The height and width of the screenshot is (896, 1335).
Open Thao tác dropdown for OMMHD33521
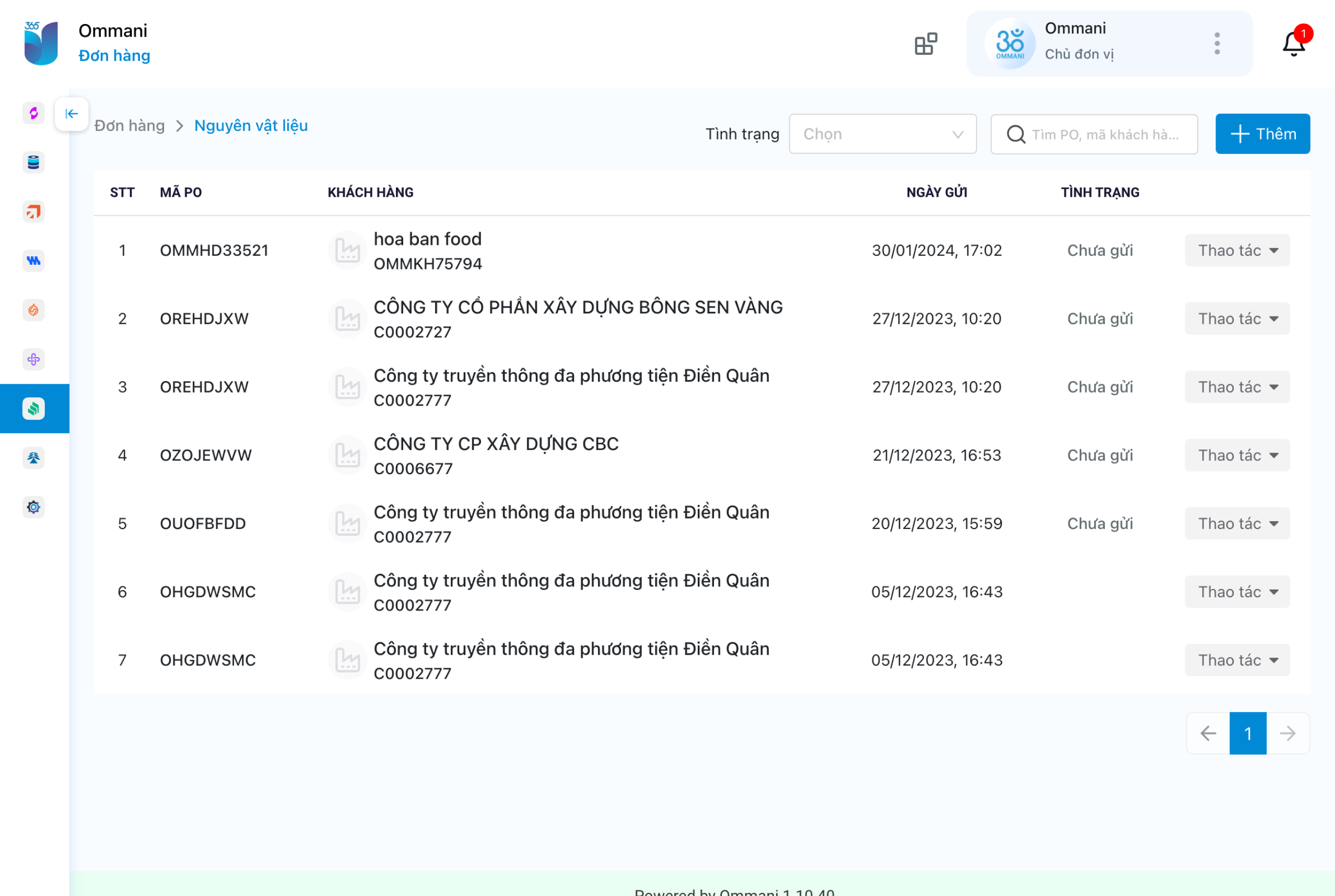coord(1237,250)
